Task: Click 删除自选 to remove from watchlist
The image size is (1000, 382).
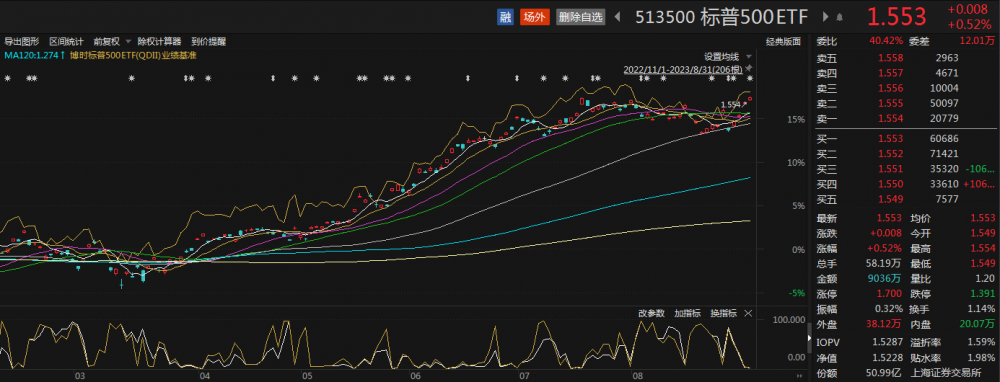Action: point(580,17)
